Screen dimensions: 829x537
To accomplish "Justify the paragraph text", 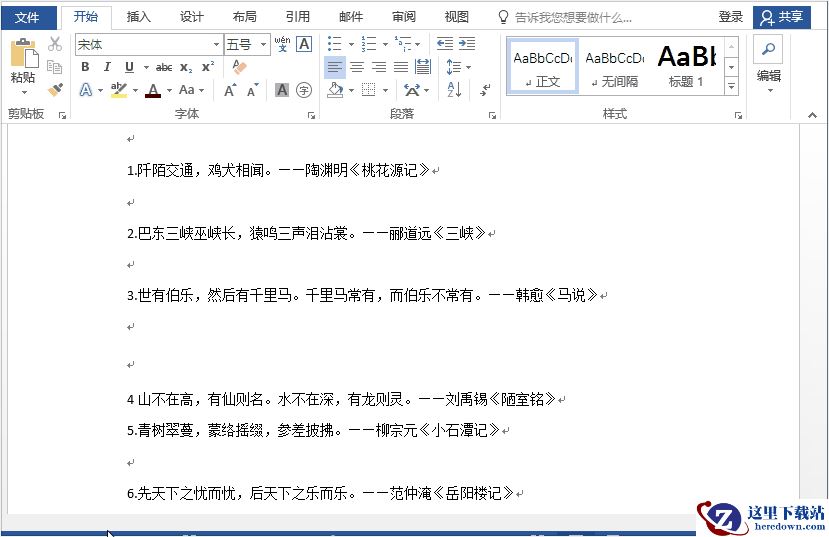I will (401, 67).
